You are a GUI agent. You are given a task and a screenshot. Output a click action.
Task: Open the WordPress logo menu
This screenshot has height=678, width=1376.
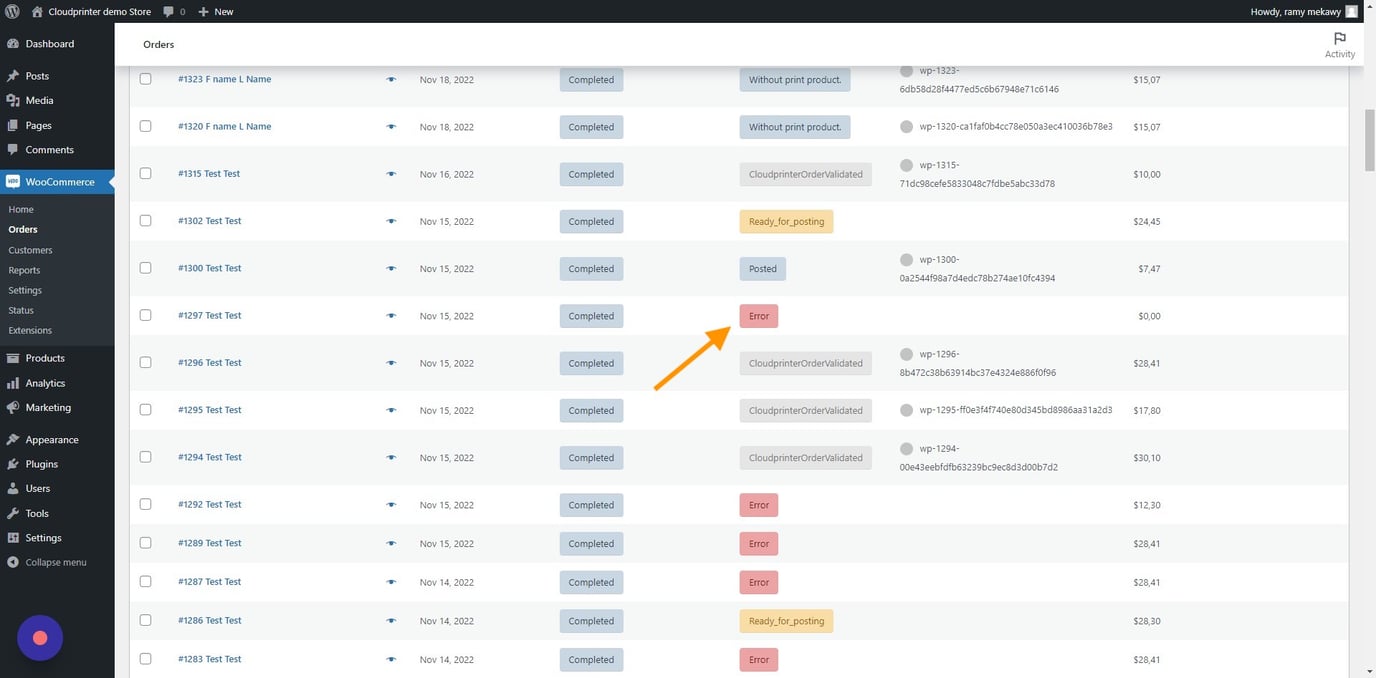12,11
